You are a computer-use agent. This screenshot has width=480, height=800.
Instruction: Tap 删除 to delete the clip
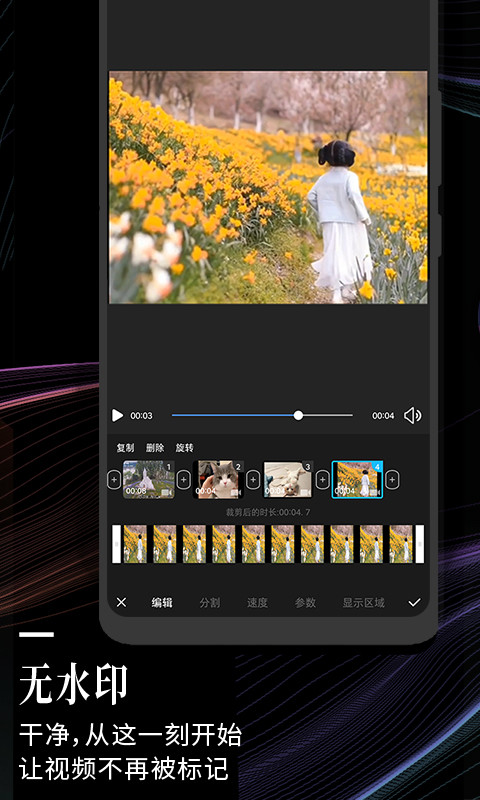tap(155, 448)
